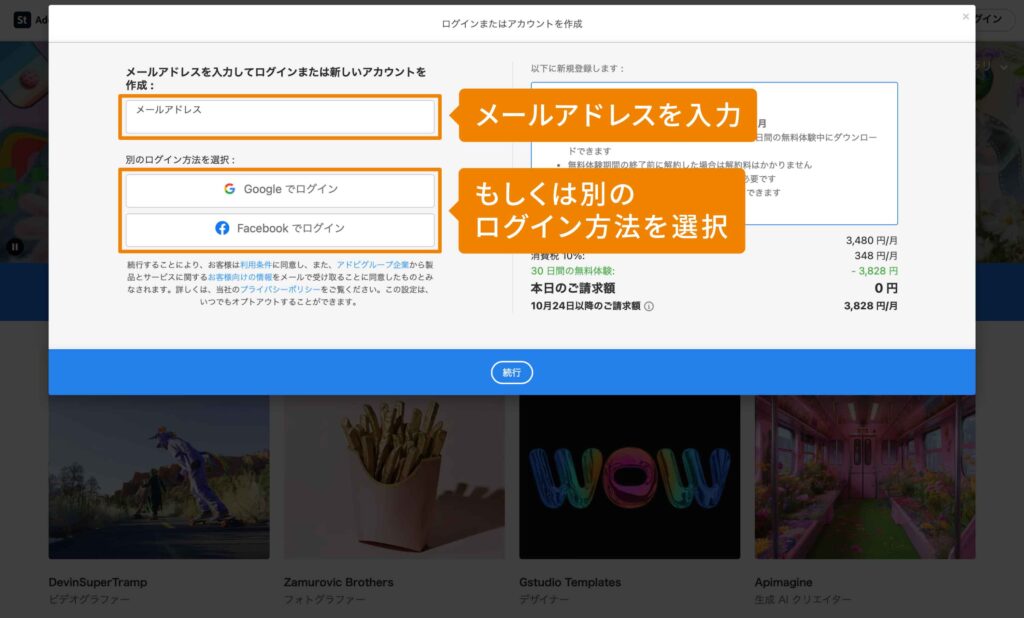Open the プライバシーポリシー link
1024x618 pixels.
(280, 289)
